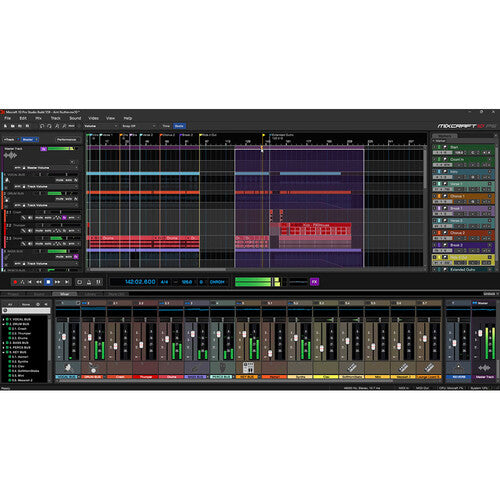Stop playback using the highlighted stop button
Screen dimensions: 500x500
pos(48,282)
